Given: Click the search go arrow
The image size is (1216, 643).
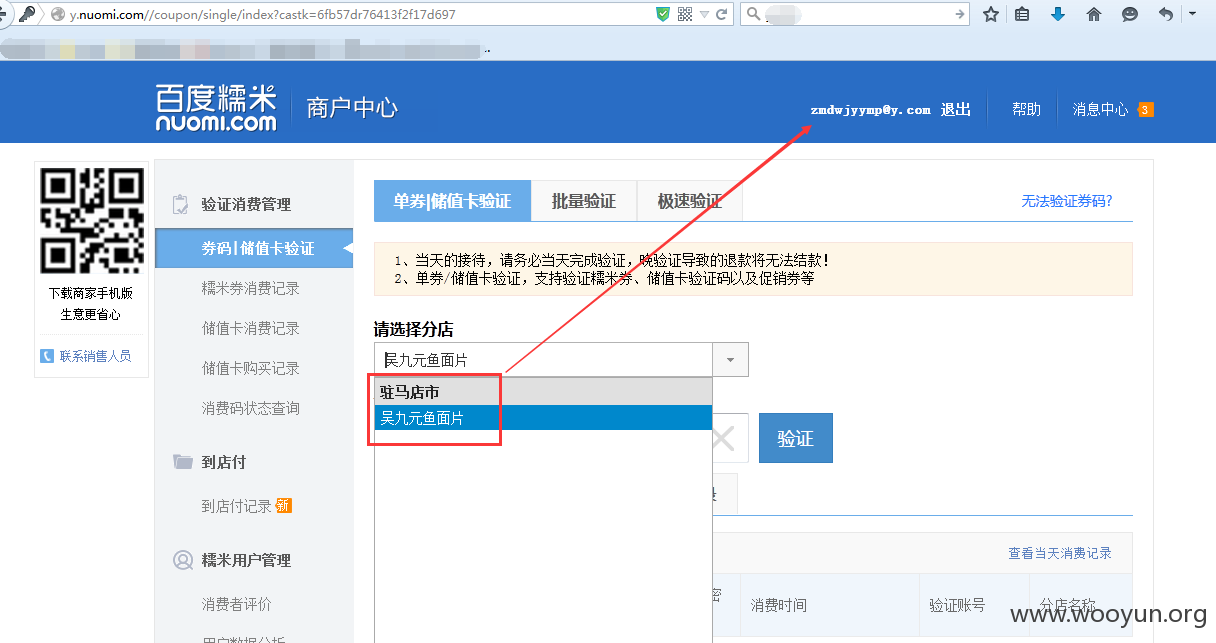Looking at the screenshot, I should pos(960,14).
